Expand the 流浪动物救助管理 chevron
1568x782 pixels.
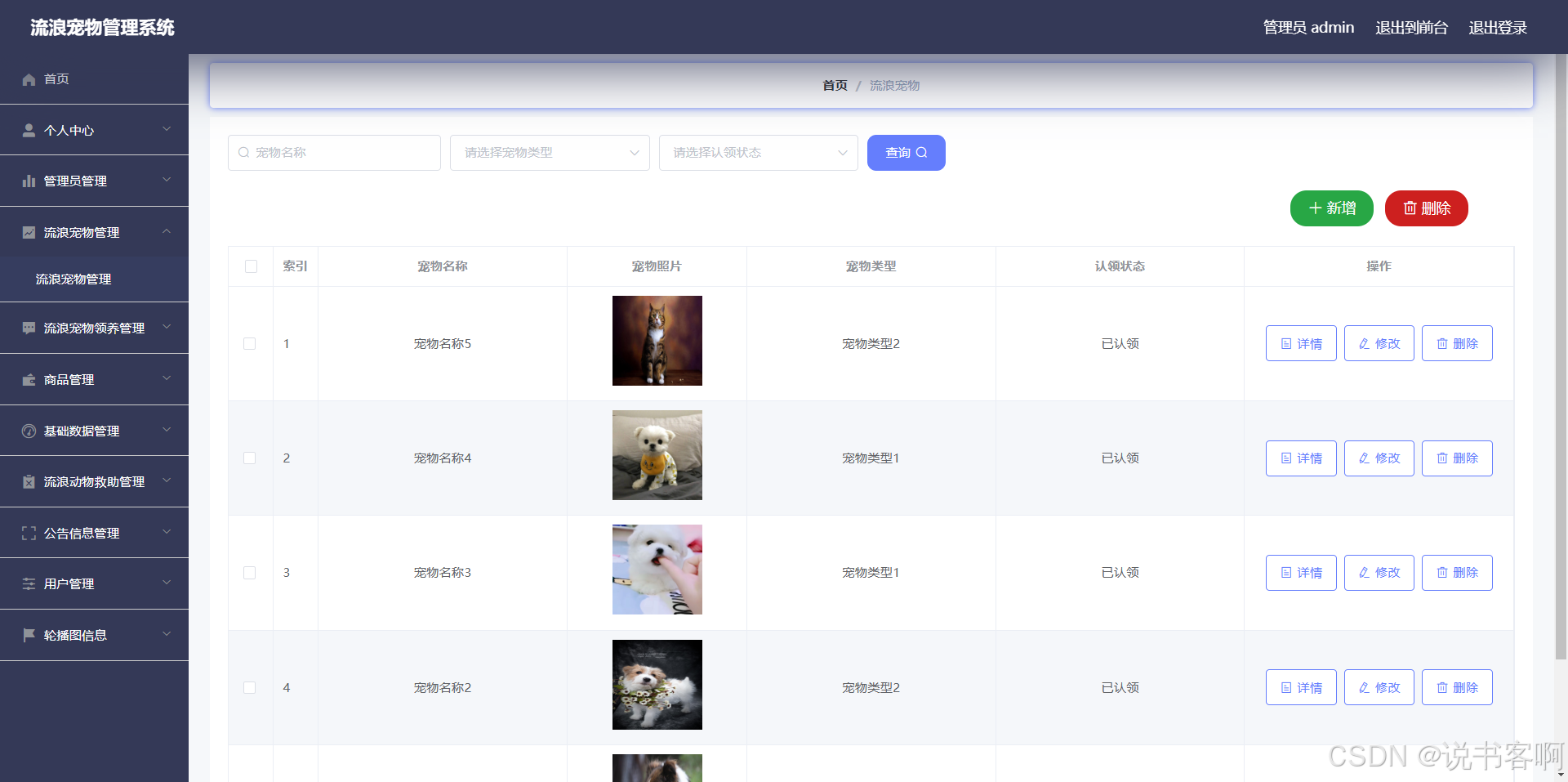click(x=167, y=480)
